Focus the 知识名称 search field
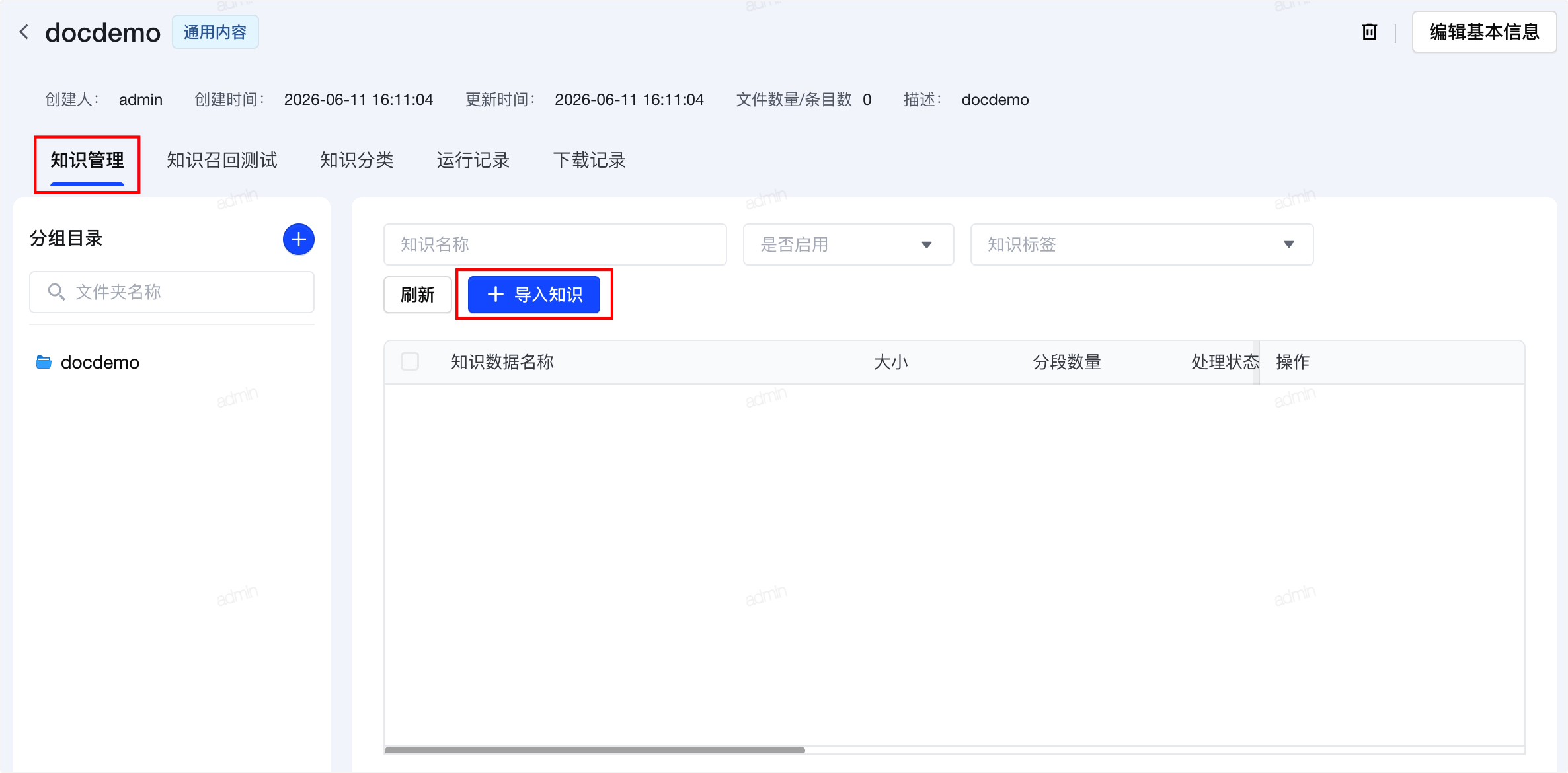This screenshot has height=773, width=1568. [555, 244]
